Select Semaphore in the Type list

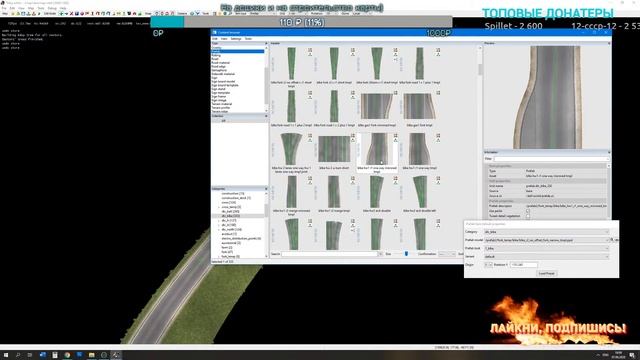coord(219,70)
